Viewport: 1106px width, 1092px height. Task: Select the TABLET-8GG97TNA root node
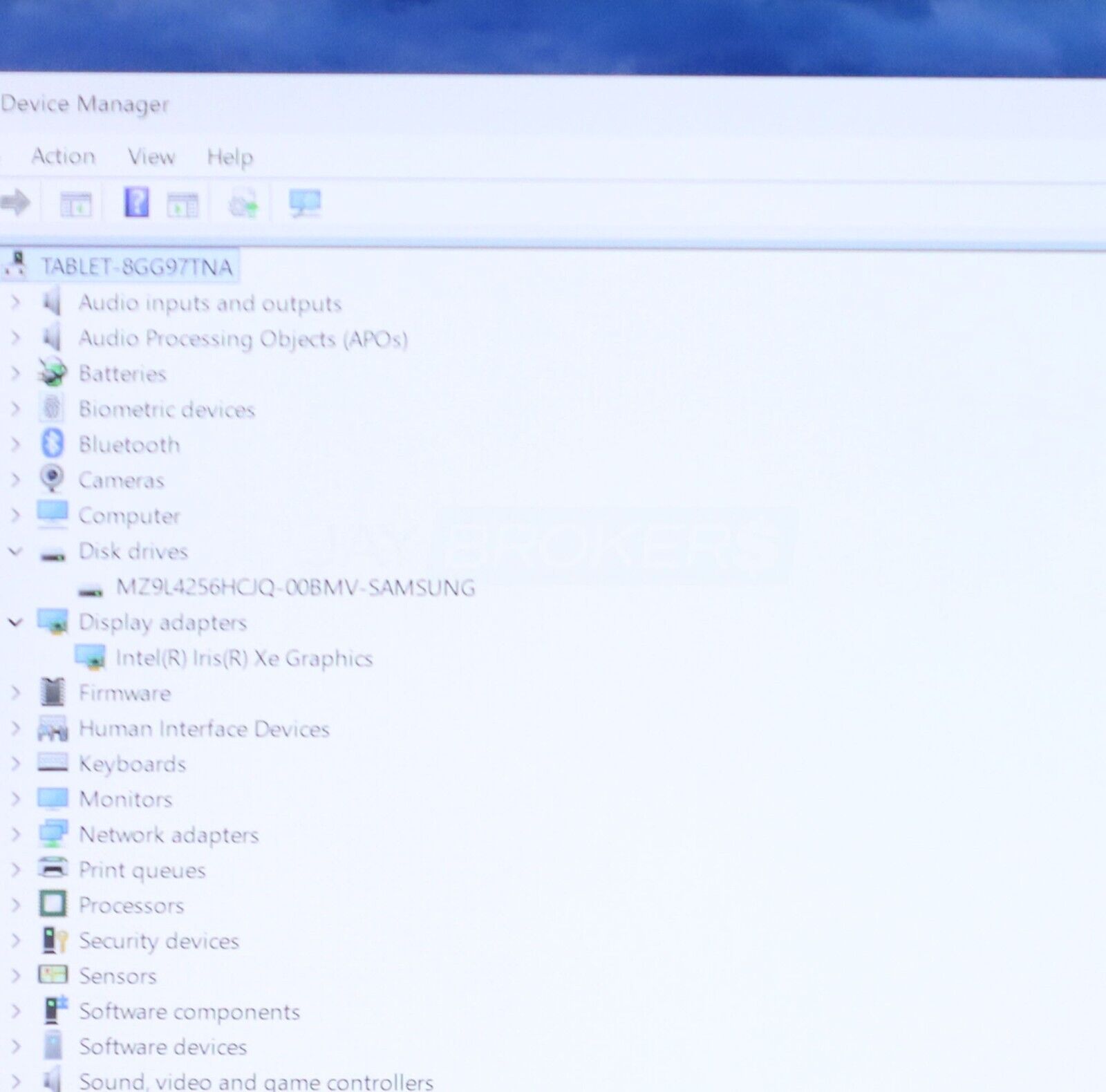tap(137, 267)
